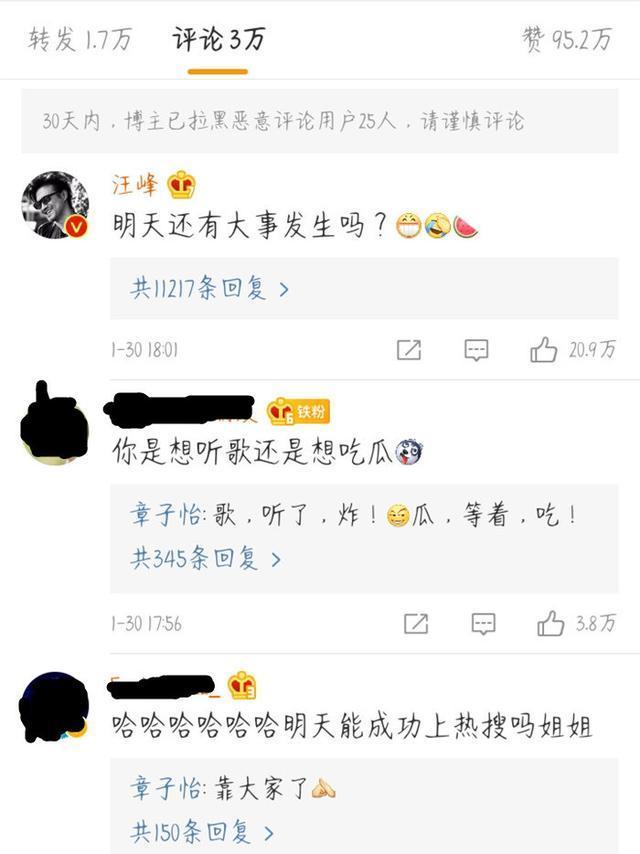Switch to the 转发 1.7万 tab

tap(80, 39)
